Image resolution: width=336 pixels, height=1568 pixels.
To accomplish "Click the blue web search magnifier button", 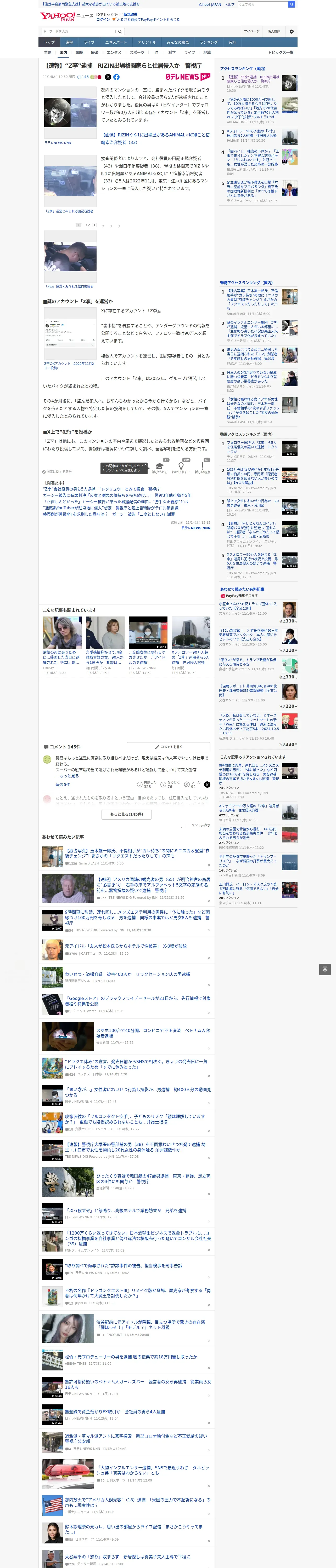I will (x=292, y=4).
